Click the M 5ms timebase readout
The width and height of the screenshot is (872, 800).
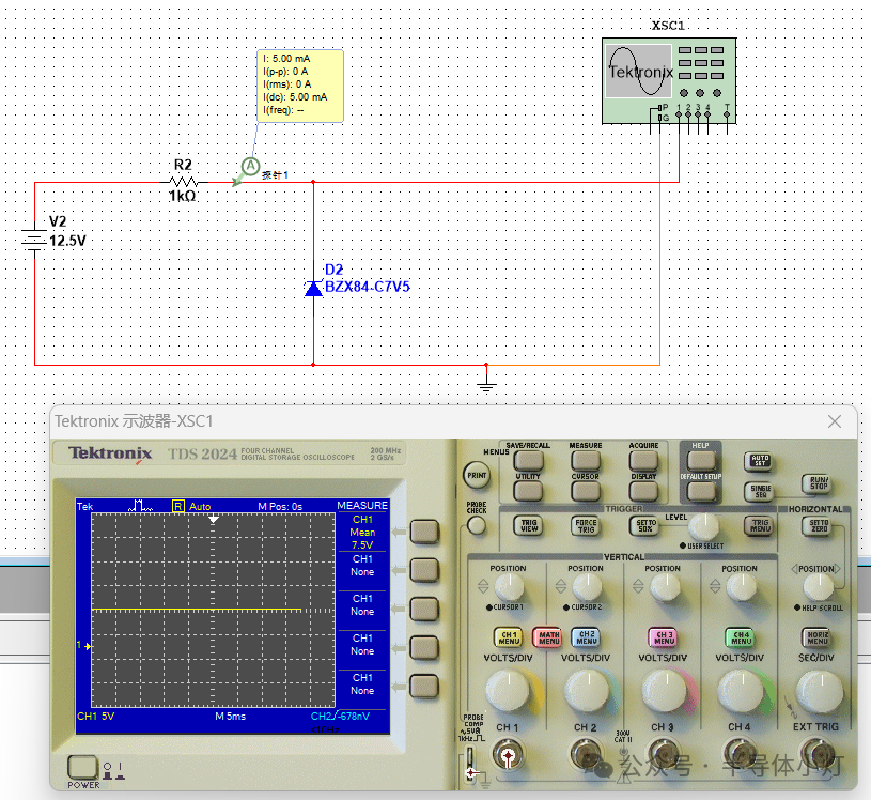[230, 716]
